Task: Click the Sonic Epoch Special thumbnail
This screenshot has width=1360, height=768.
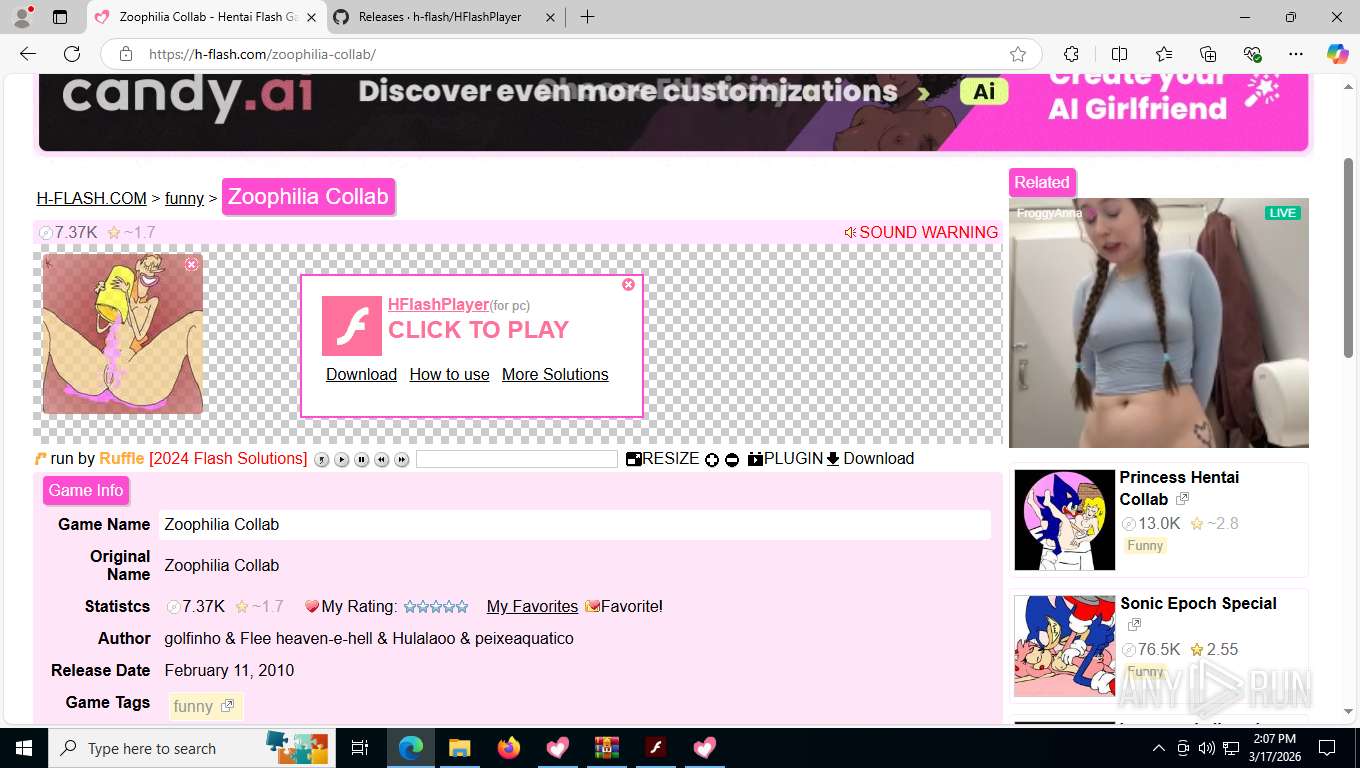Action: coord(1064,646)
